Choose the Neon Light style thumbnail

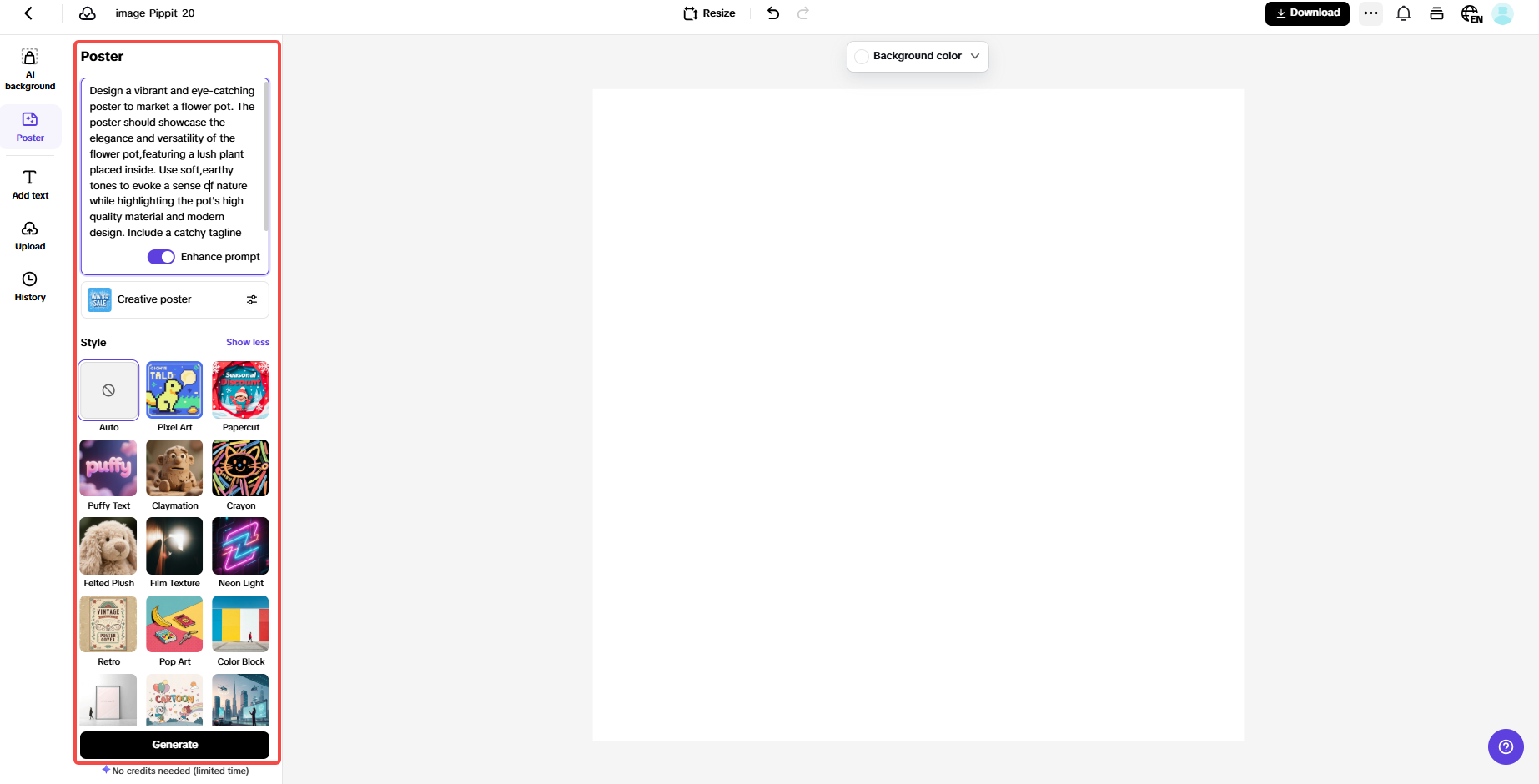[x=240, y=546]
